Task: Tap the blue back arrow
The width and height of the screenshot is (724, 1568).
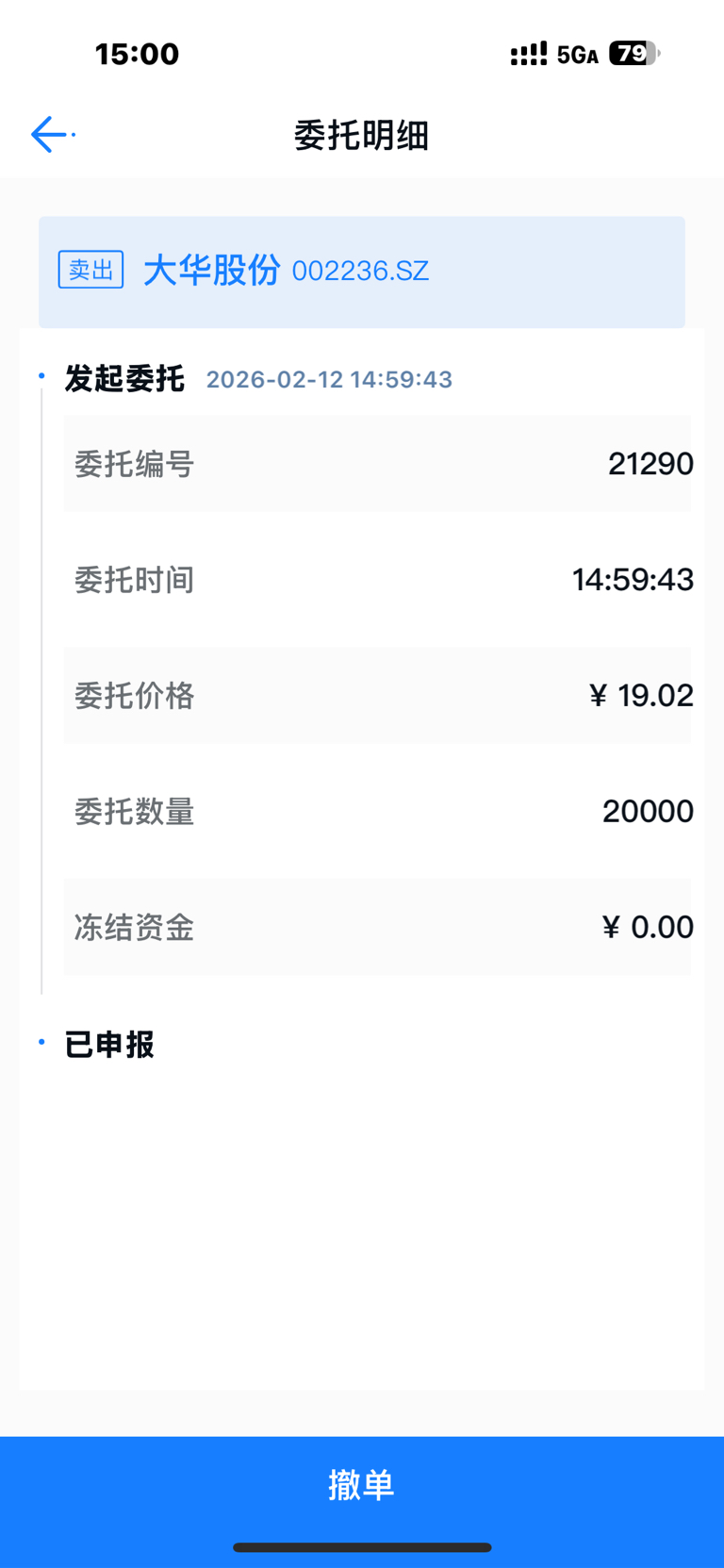Action: (x=49, y=135)
